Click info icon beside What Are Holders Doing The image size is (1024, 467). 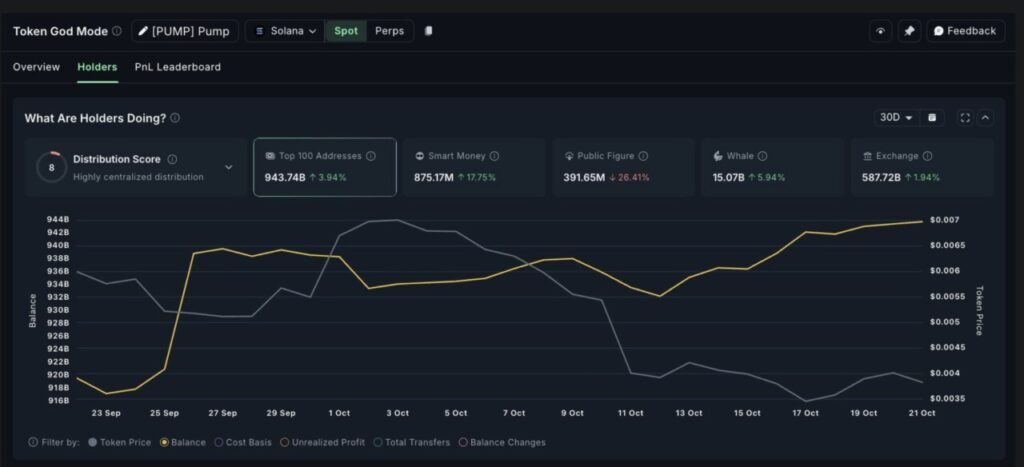(175, 118)
